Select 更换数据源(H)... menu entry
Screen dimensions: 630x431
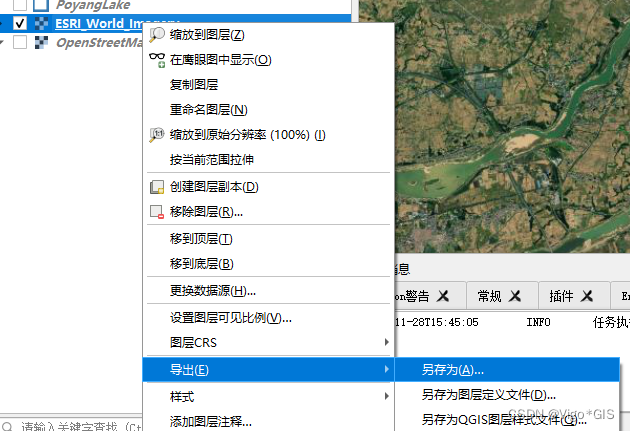pyautogui.click(x=269, y=290)
